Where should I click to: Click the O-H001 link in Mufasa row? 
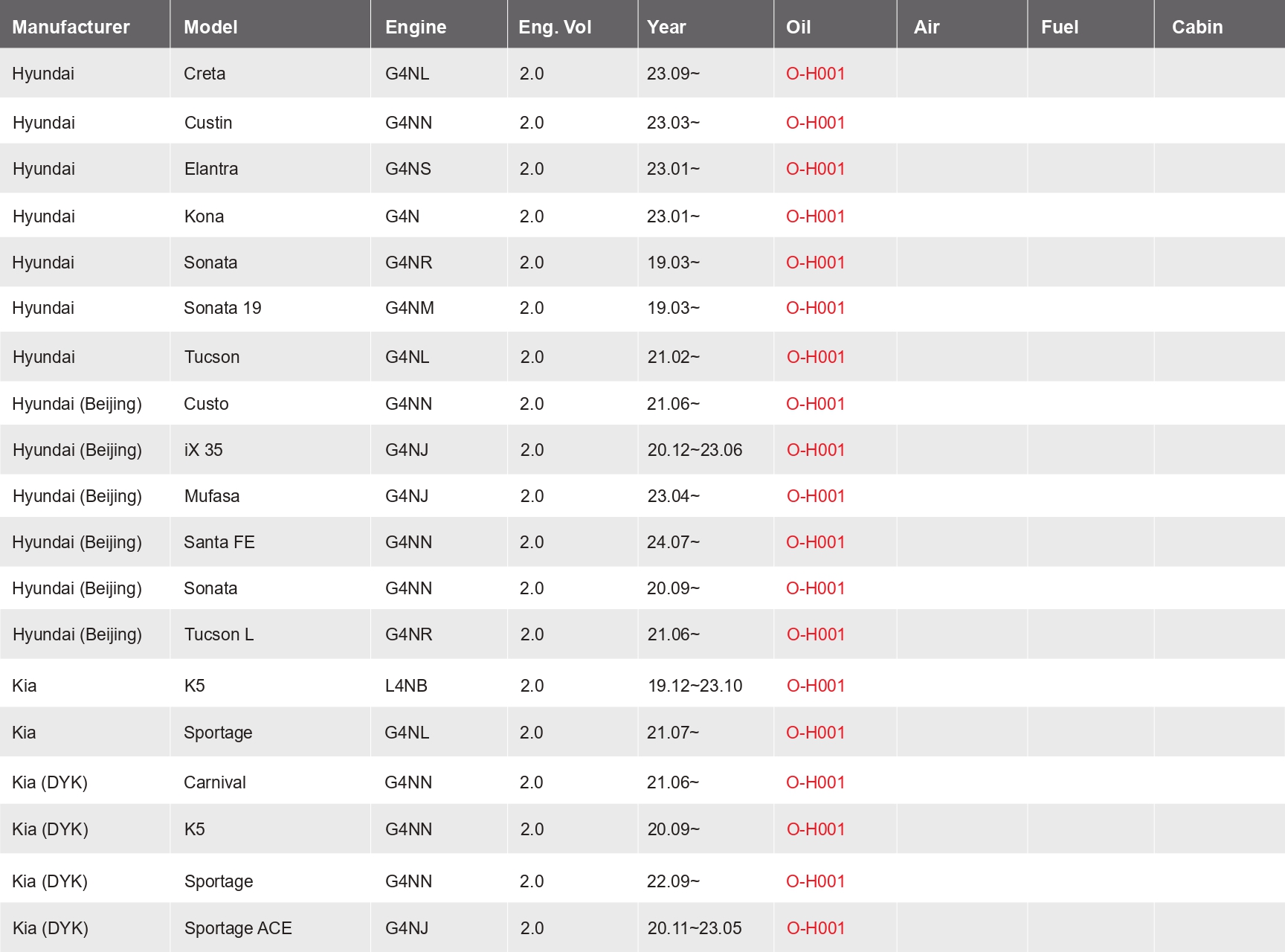click(x=816, y=496)
